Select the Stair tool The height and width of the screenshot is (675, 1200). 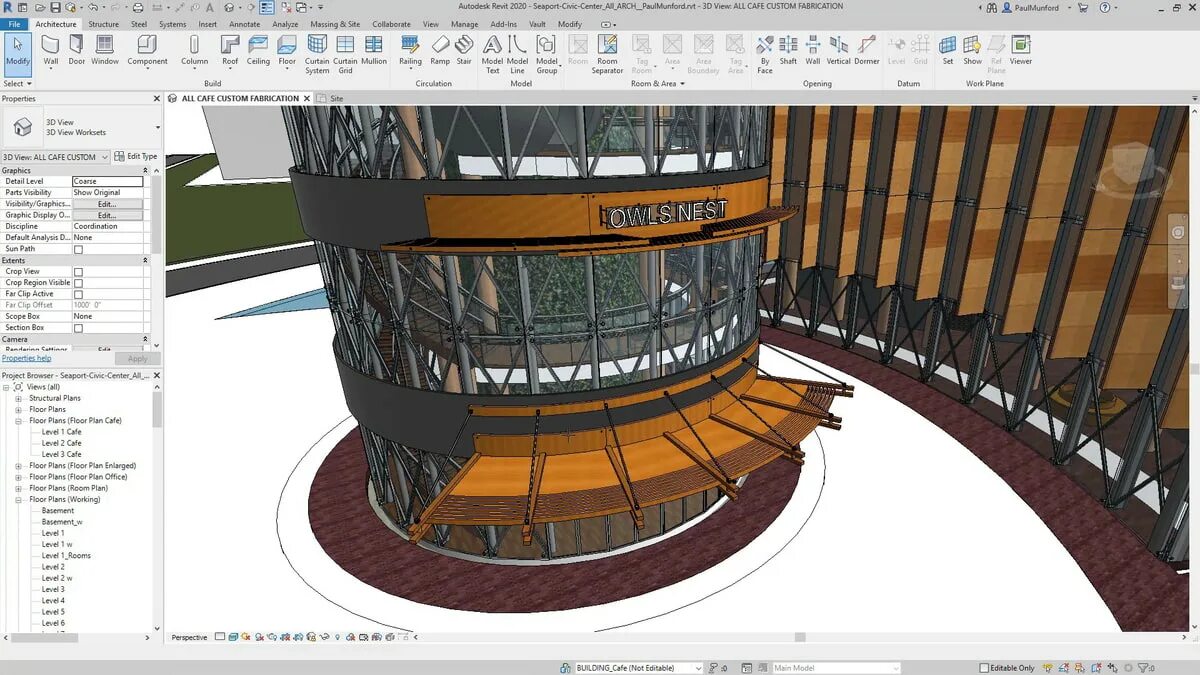[464, 50]
